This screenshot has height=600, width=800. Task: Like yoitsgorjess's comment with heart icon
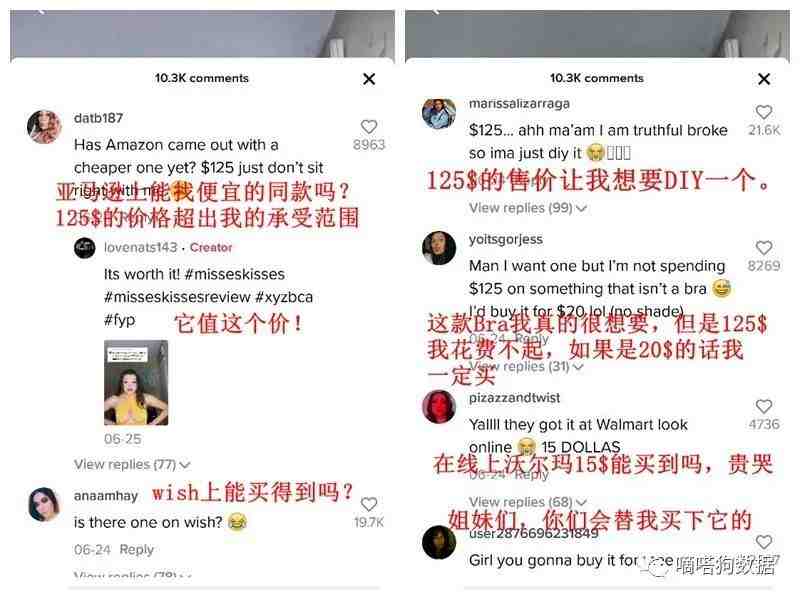(763, 247)
